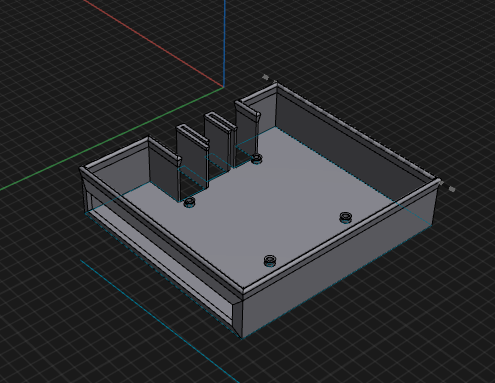Select the second upright tab from the left
Viewport: 495px width, 383px height.
coord(192,157)
